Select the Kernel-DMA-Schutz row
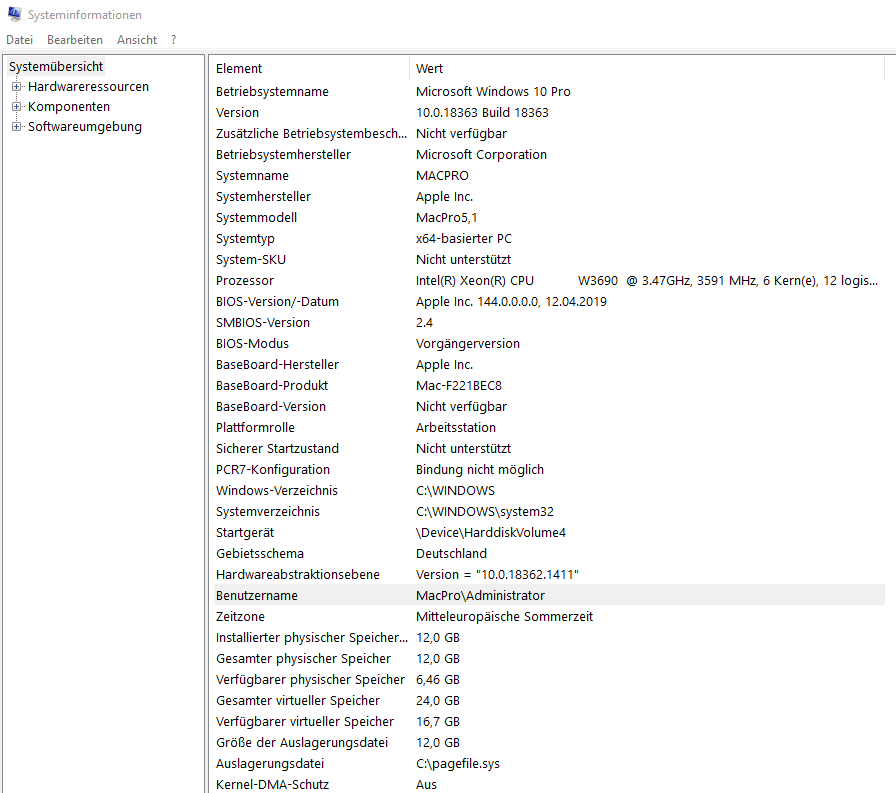896x793 pixels. pyautogui.click(x=549, y=784)
